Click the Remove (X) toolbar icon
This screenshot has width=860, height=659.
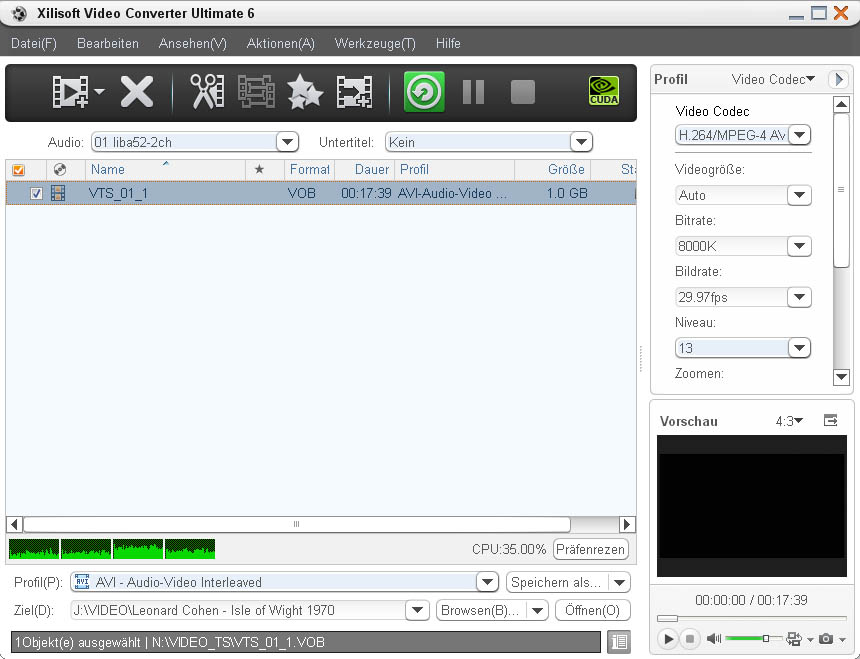[137, 92]
